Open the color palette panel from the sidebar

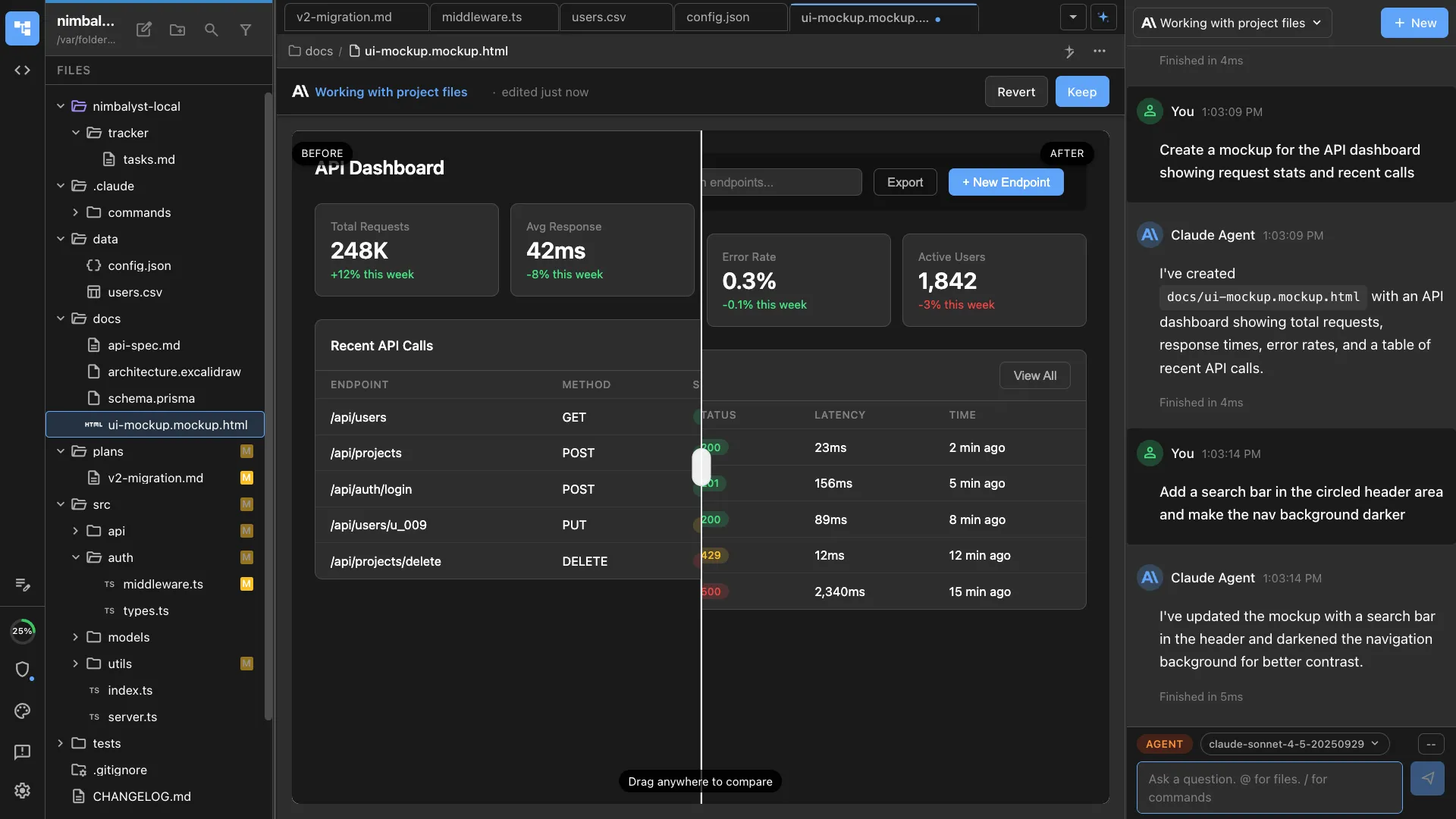pyautogui.click(x=22, y=711)
